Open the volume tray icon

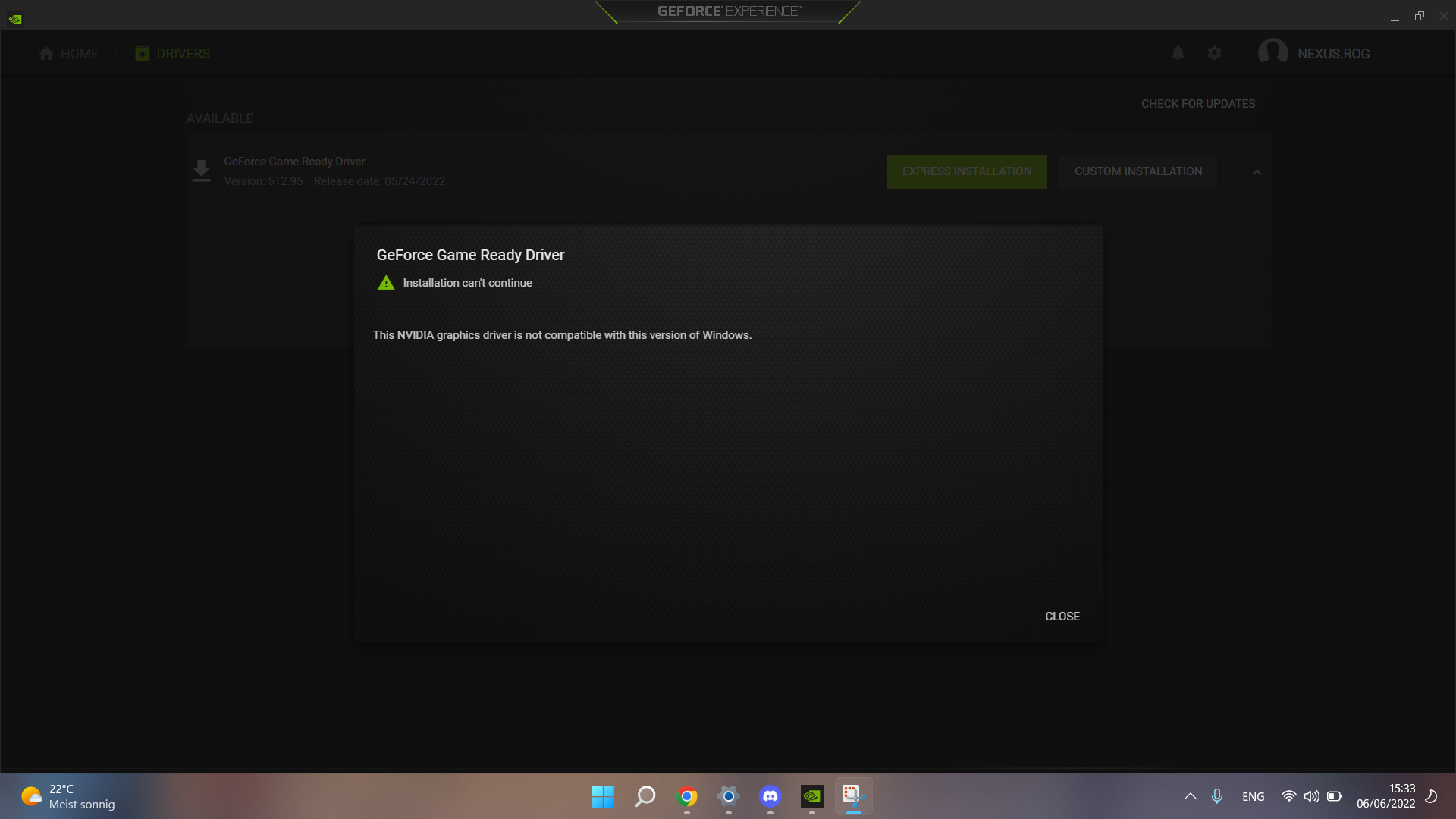[x=1312, y=796]
